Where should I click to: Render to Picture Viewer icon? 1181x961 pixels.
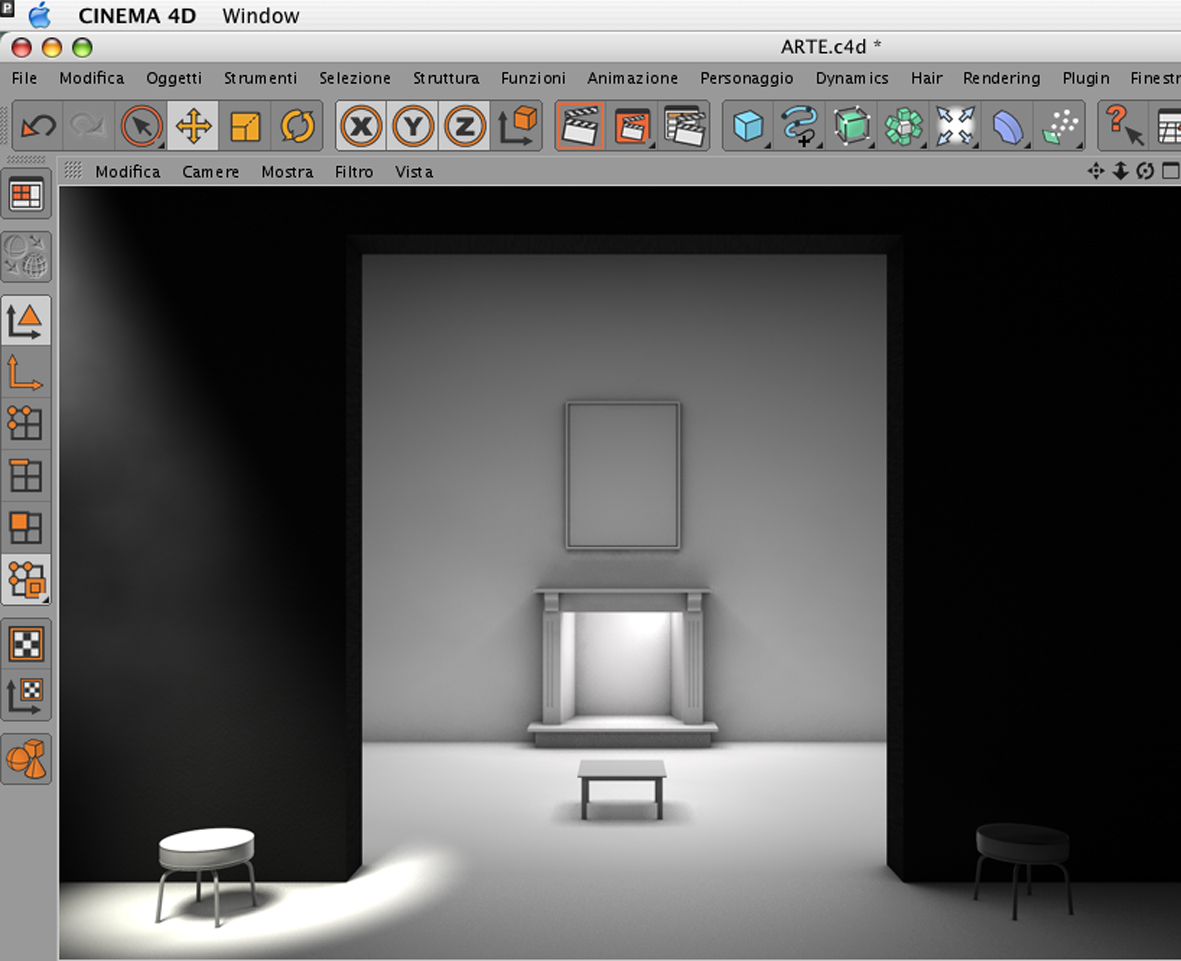pos(632,126)
